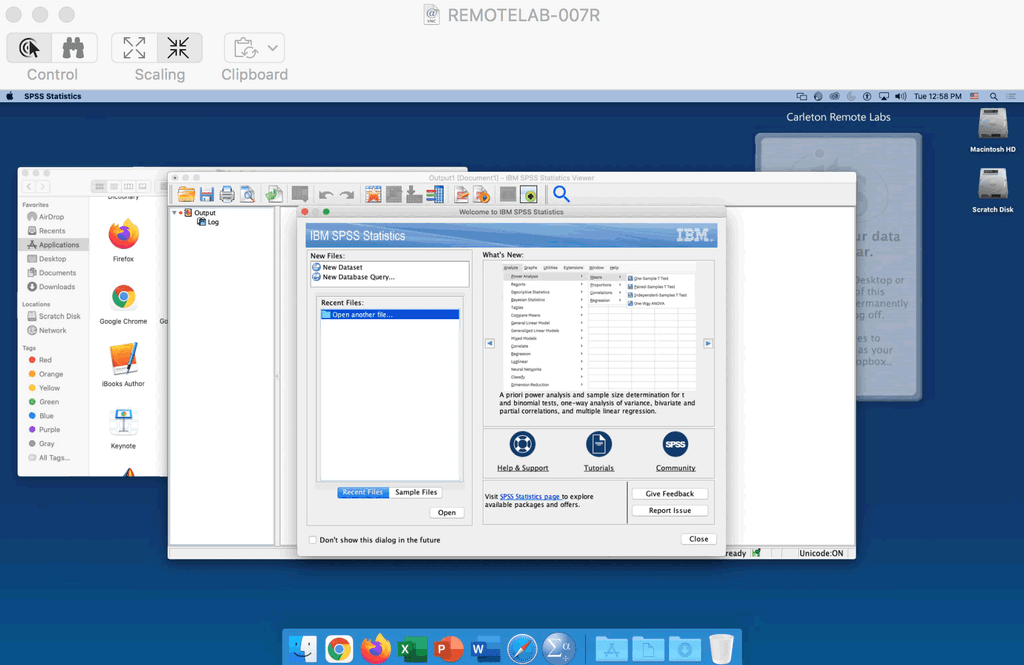Select Output root in the outline tree
The image size is (1024, 665).
[x=204, y=213]
